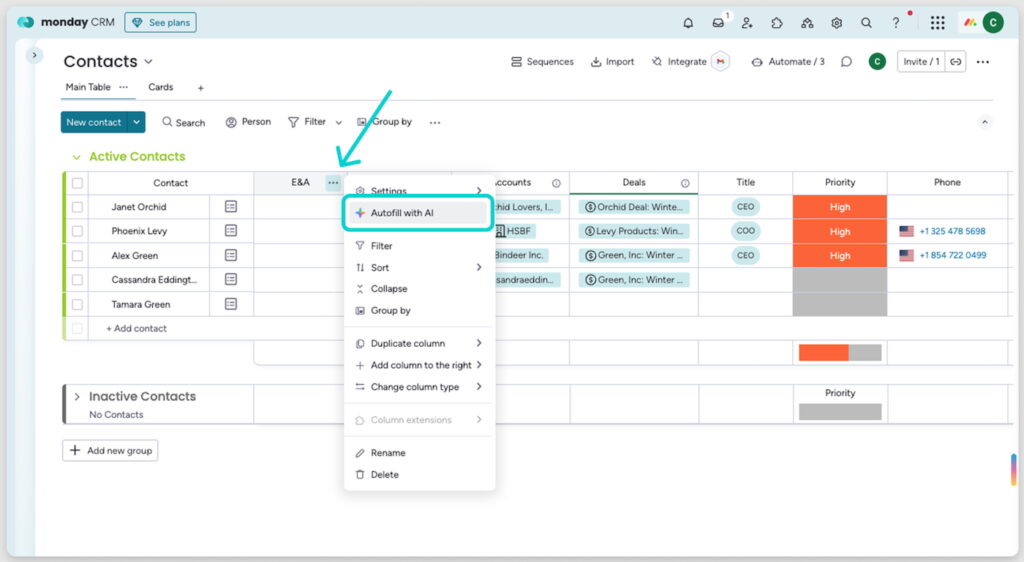Open the Contacts board title dropdown
This screenshot has height=562, width=1024.
tap(148, 61)
